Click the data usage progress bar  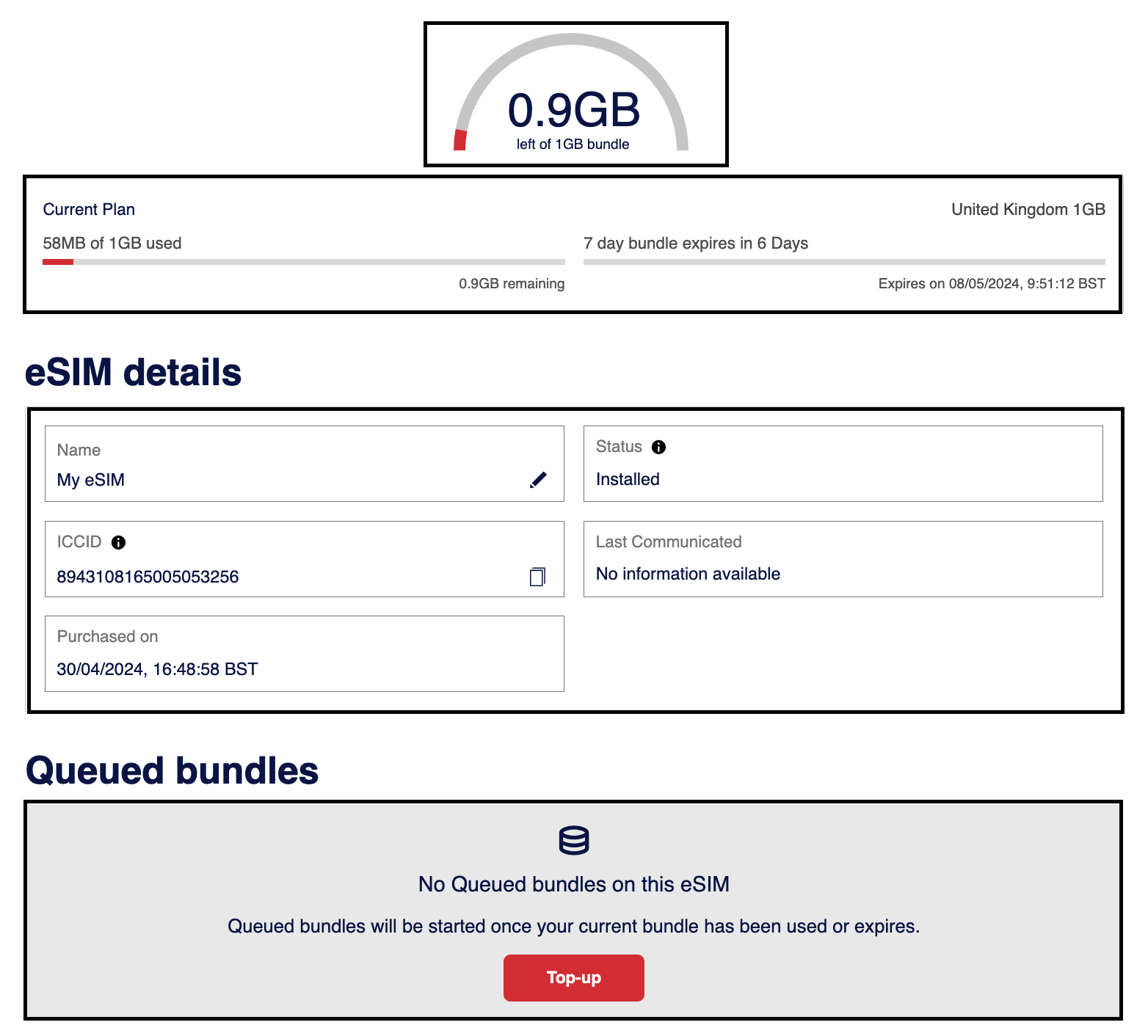coord(303,262)
